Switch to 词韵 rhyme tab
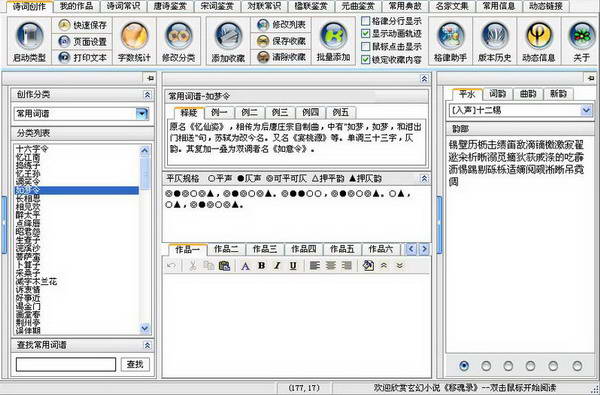Viewport: 600px width, 395px height. click(497, 94)
